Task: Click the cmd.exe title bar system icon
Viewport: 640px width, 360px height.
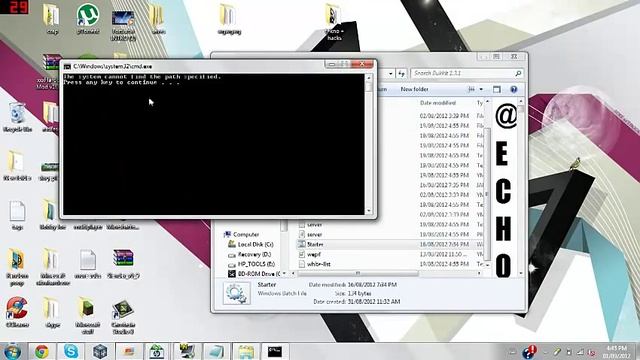Action: (x=67, y=66)
